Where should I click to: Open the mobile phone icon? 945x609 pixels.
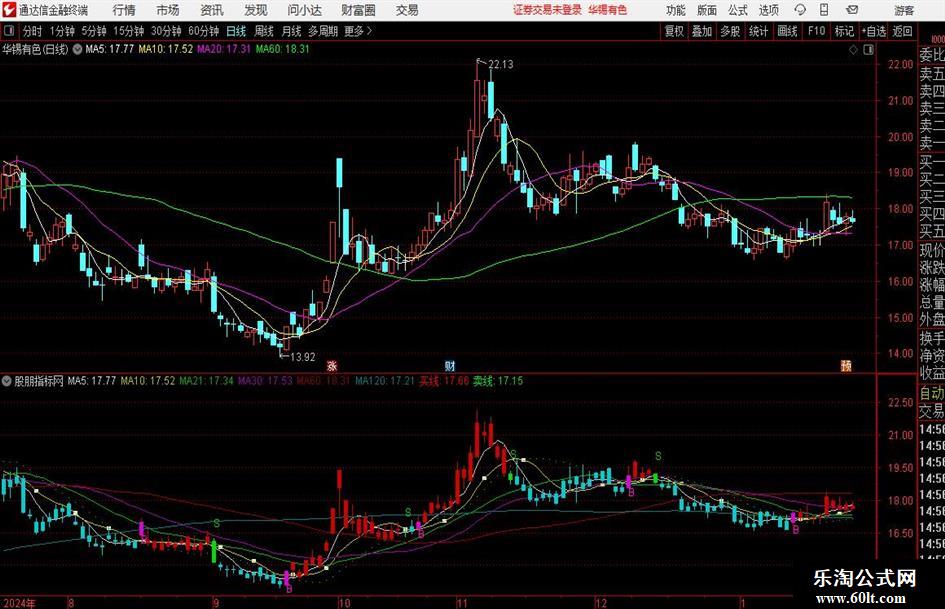click(x=824, y=10)
